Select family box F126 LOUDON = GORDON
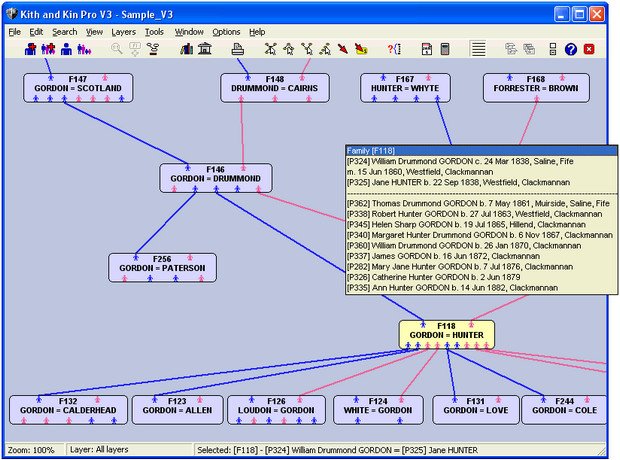Screen dimensions: 620x460 pyautogui.click(x=276, y=410)
